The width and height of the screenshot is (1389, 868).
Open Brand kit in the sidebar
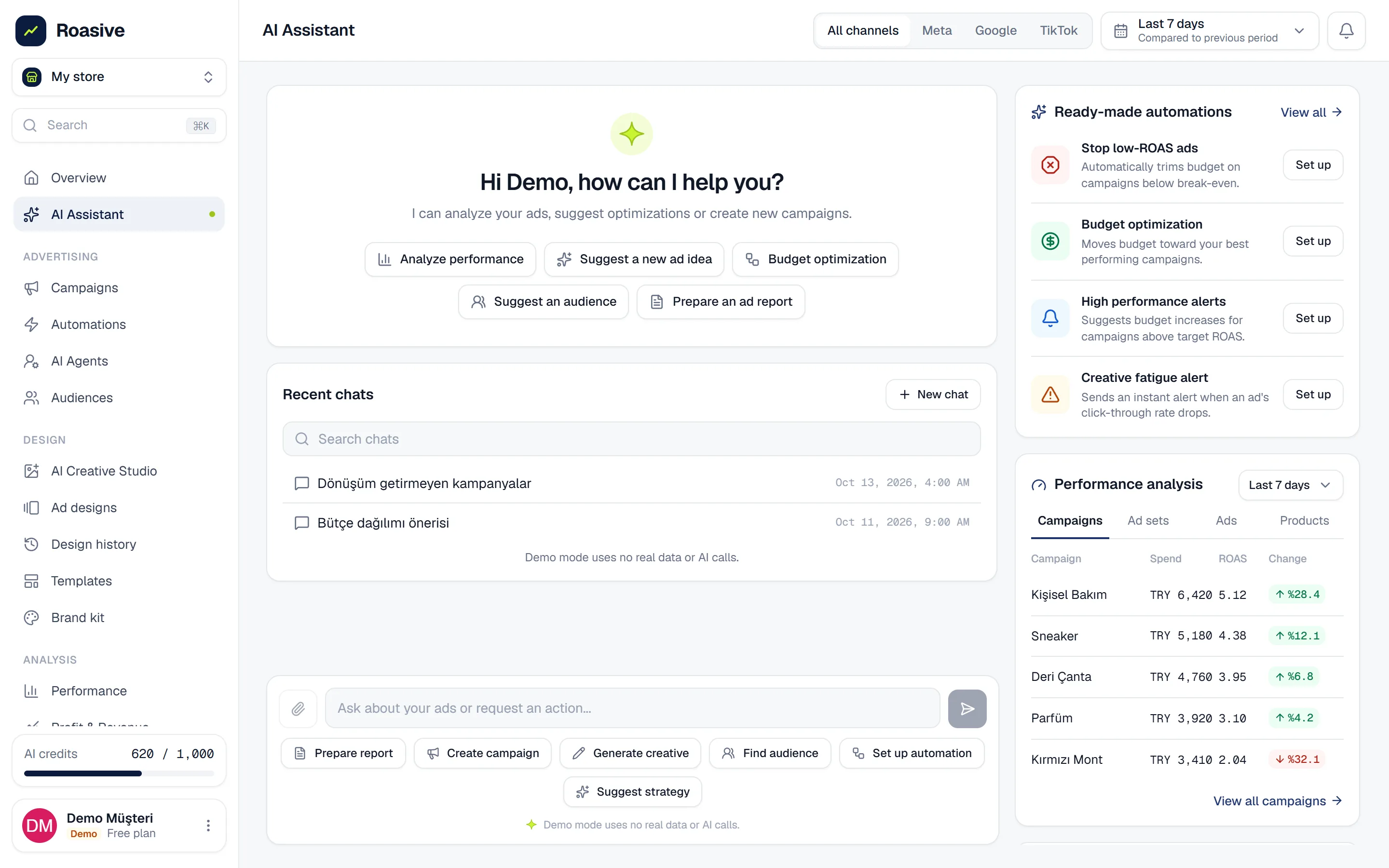(119, 618)
